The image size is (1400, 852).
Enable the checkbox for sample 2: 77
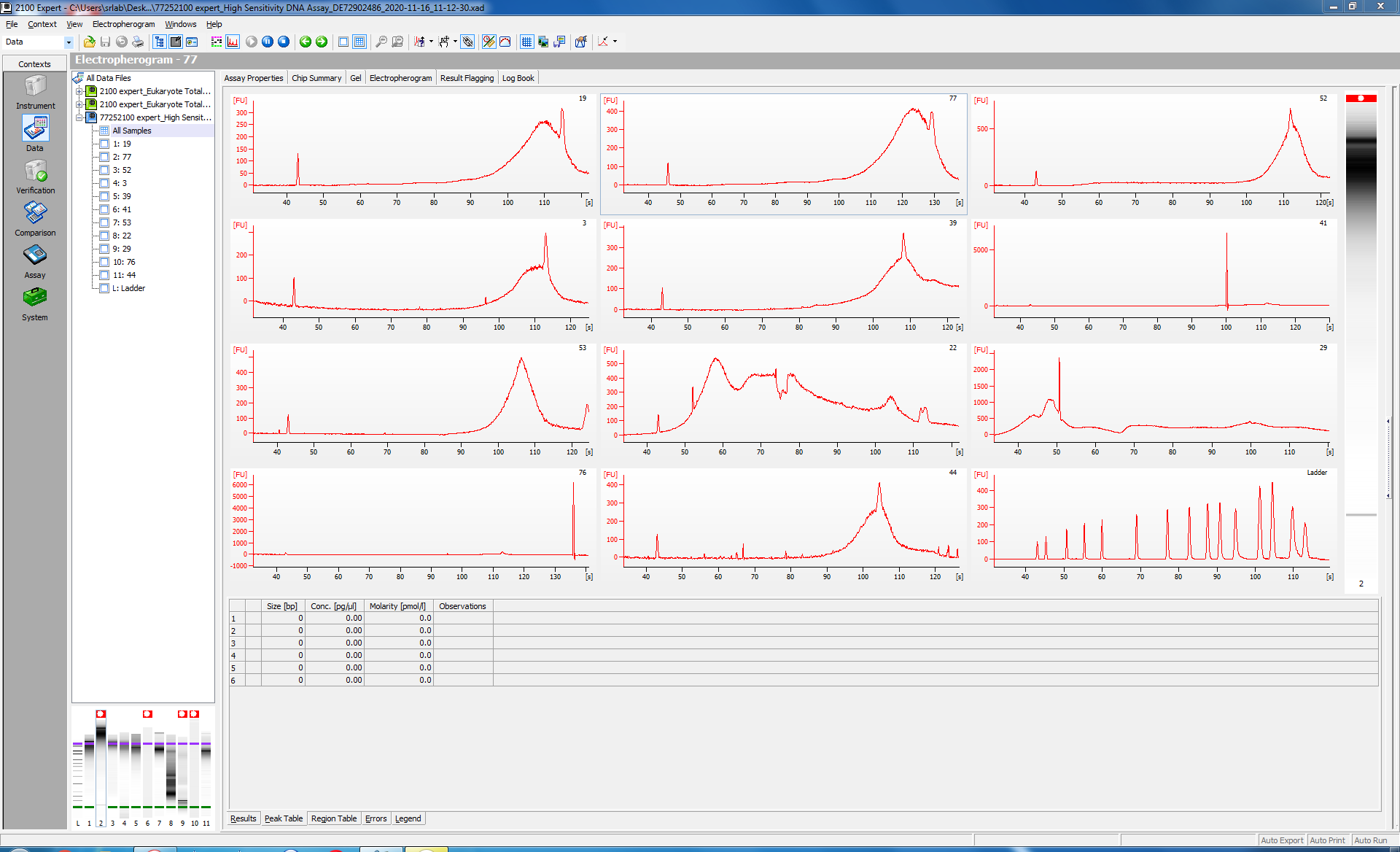[x=105, y=157]
